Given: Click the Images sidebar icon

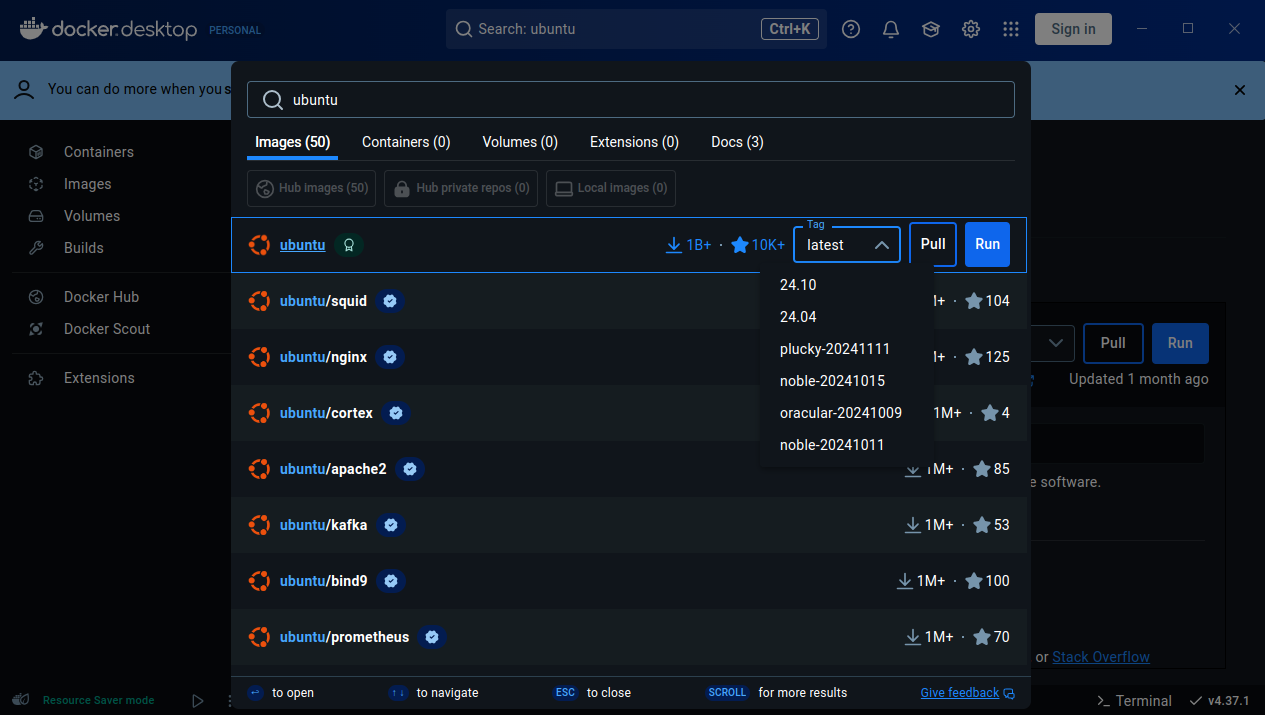Looking at the screenshot, I should coord(36,184).
